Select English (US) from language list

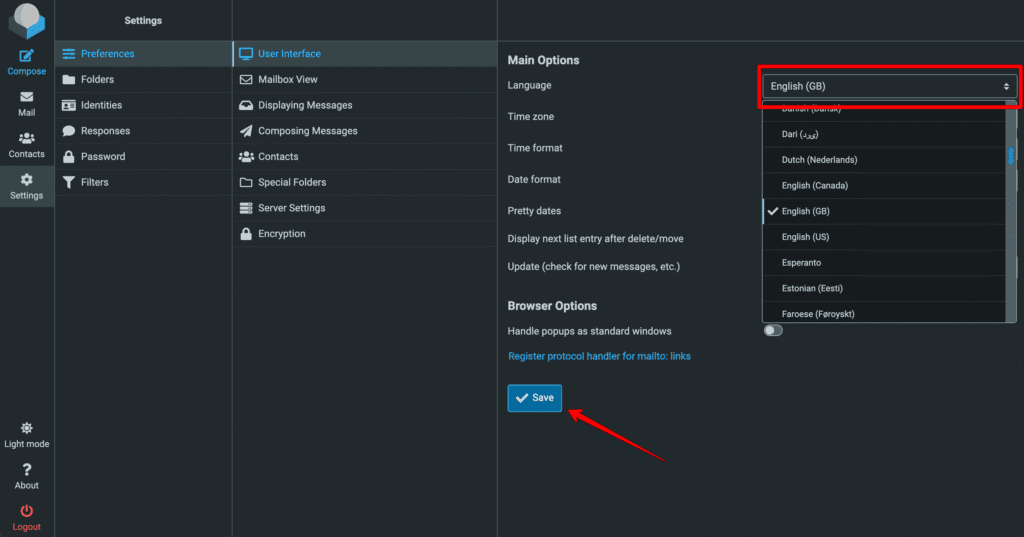[x=805, y=237]
